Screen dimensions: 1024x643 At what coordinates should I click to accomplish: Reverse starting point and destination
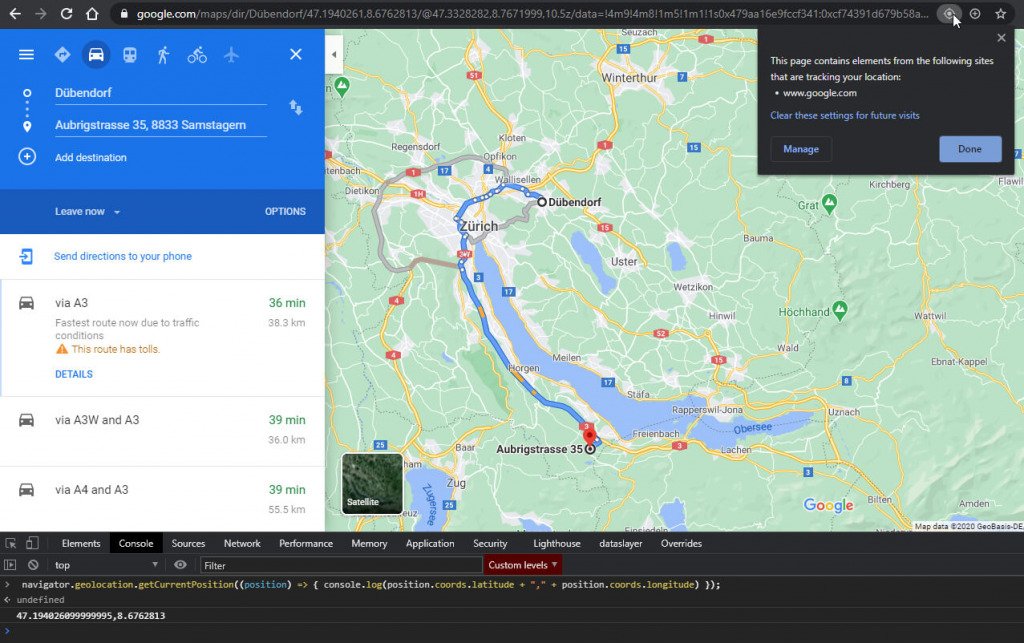point(296,107)
